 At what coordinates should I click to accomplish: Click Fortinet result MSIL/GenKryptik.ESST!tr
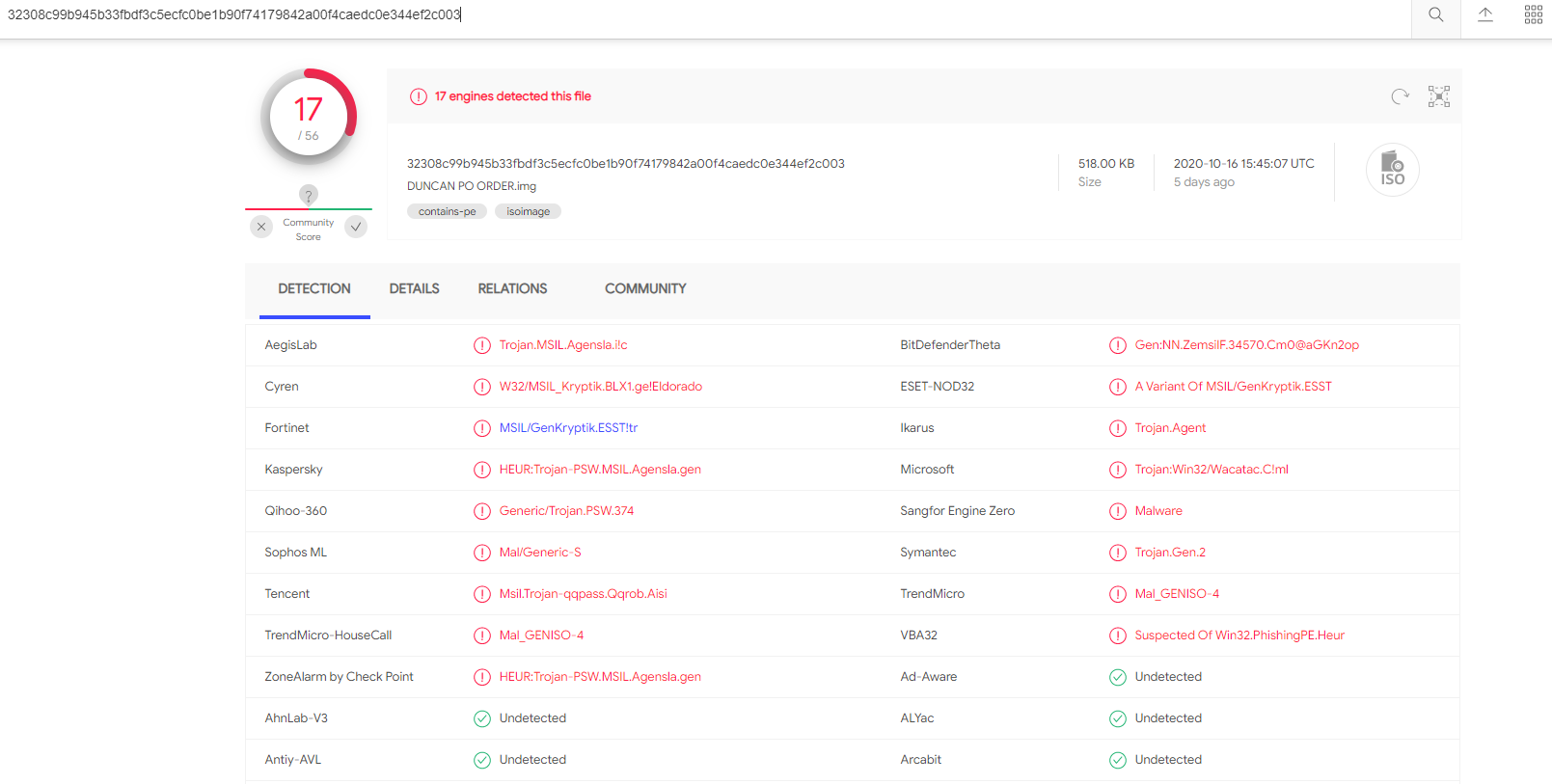[568, 428]
